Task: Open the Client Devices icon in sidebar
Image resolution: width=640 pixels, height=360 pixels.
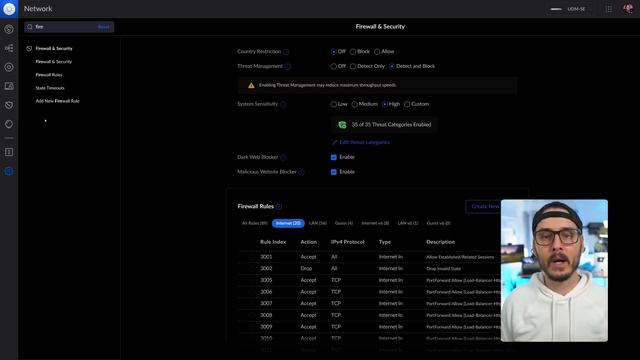Action: (9, 86)
